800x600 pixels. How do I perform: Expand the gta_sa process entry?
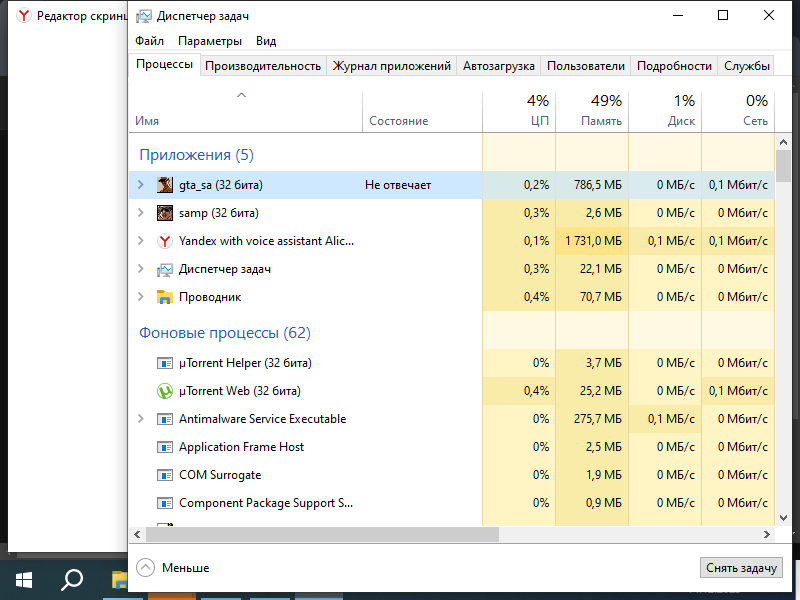141,185
